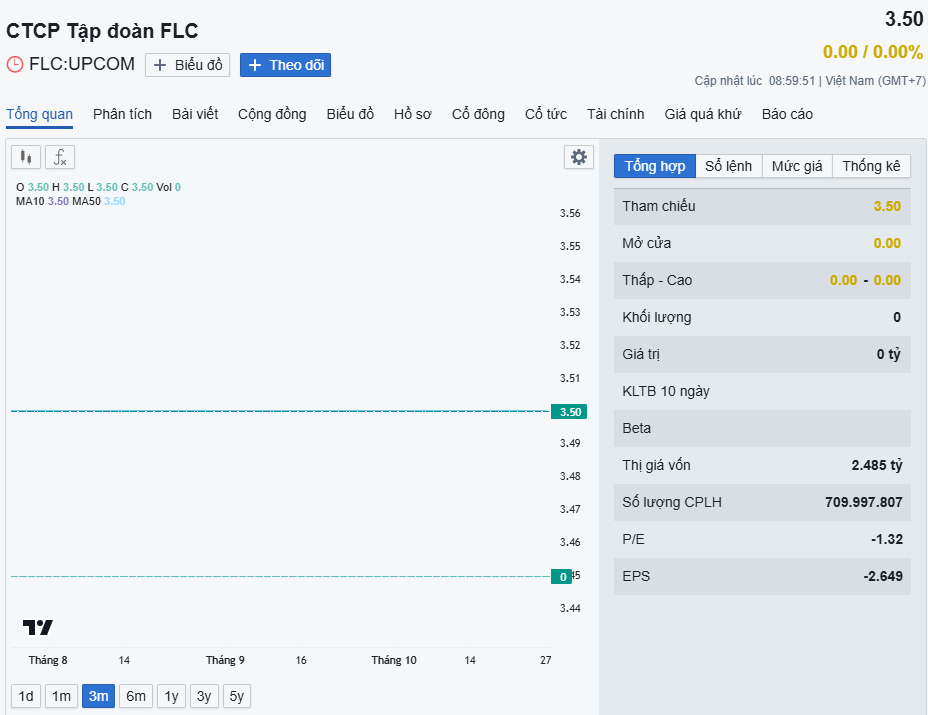Image resolution: width=928 pixels, height=715 pixels.
Task: Switch to the Mức giá panel tab
Action: tap(797, 166)
